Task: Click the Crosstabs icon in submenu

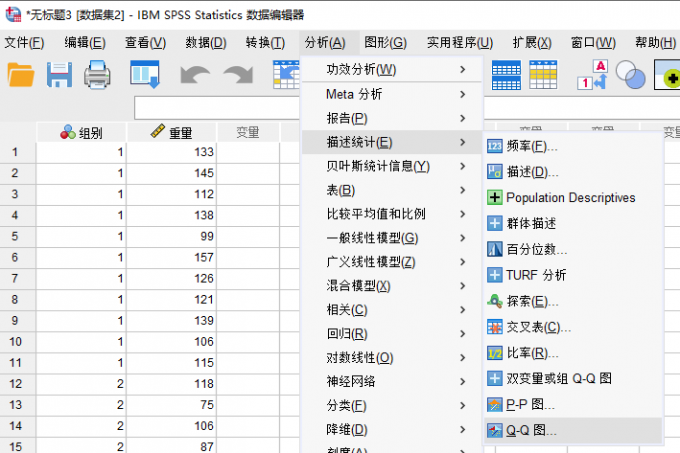Action: (x=494, y=327)
